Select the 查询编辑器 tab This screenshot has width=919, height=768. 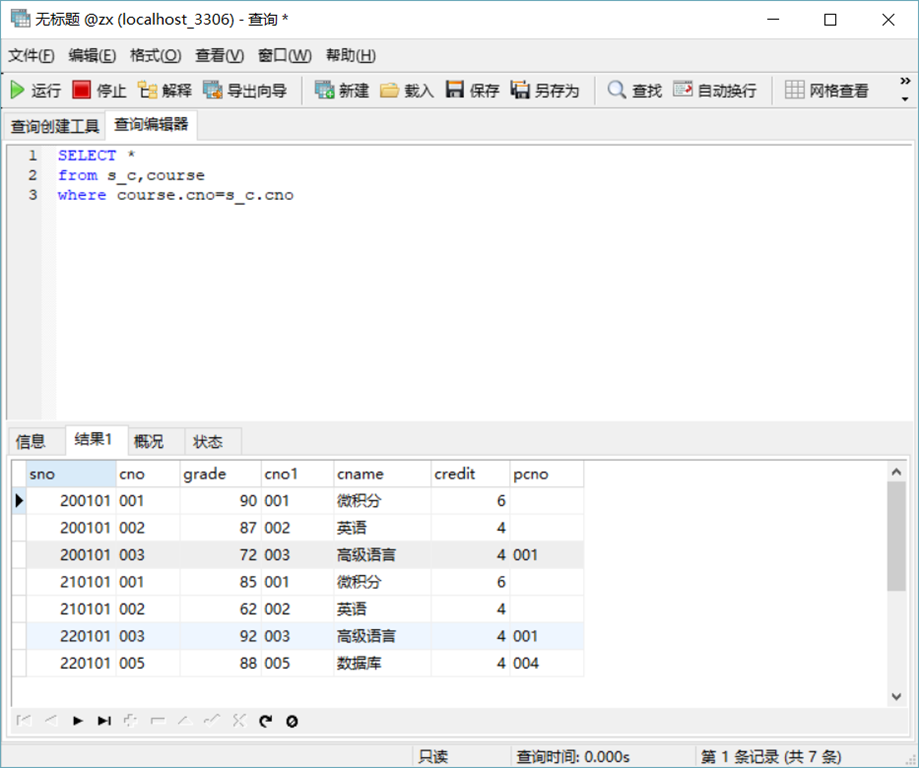151,124
